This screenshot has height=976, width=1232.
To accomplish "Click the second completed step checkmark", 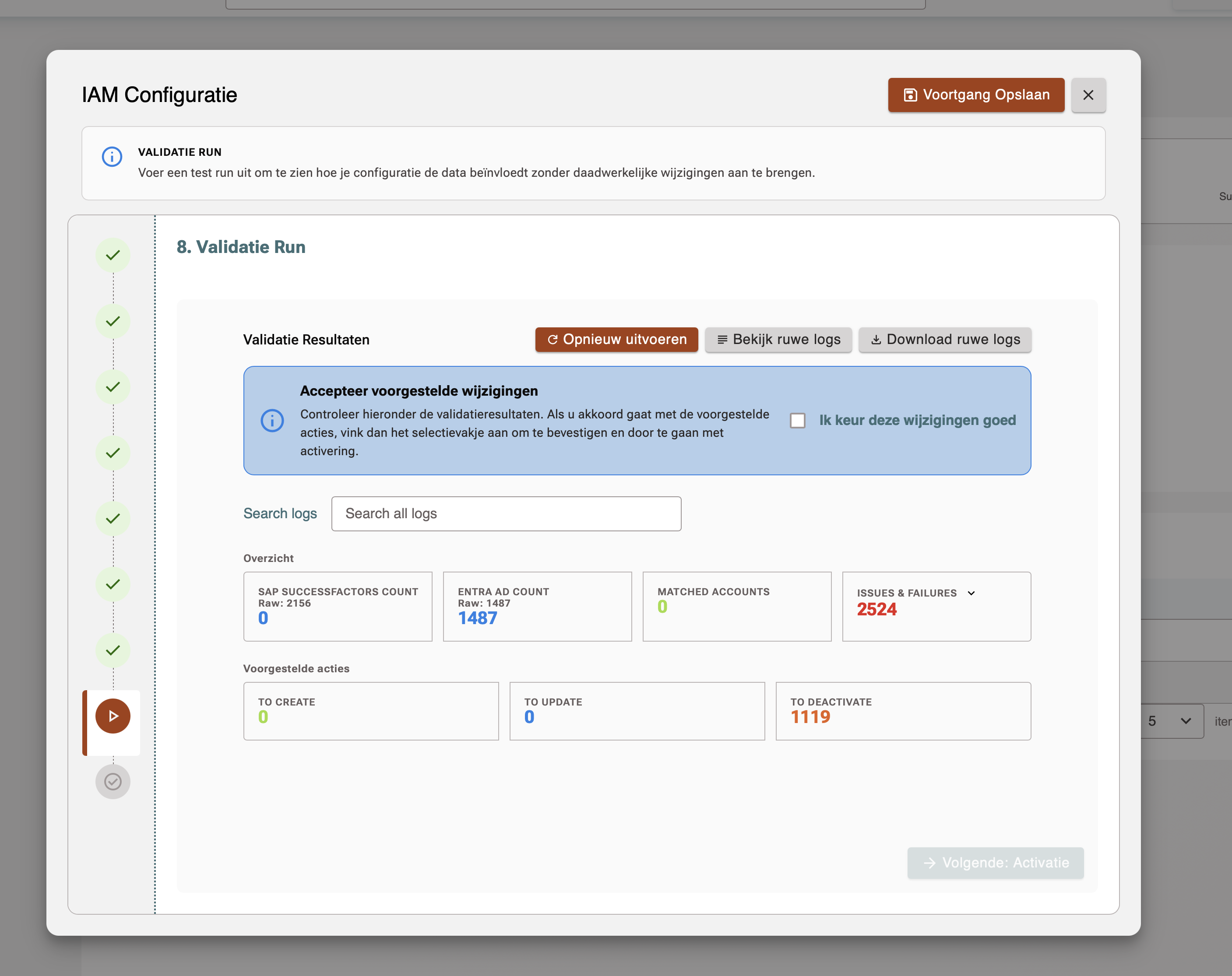I will coord(113,321).
